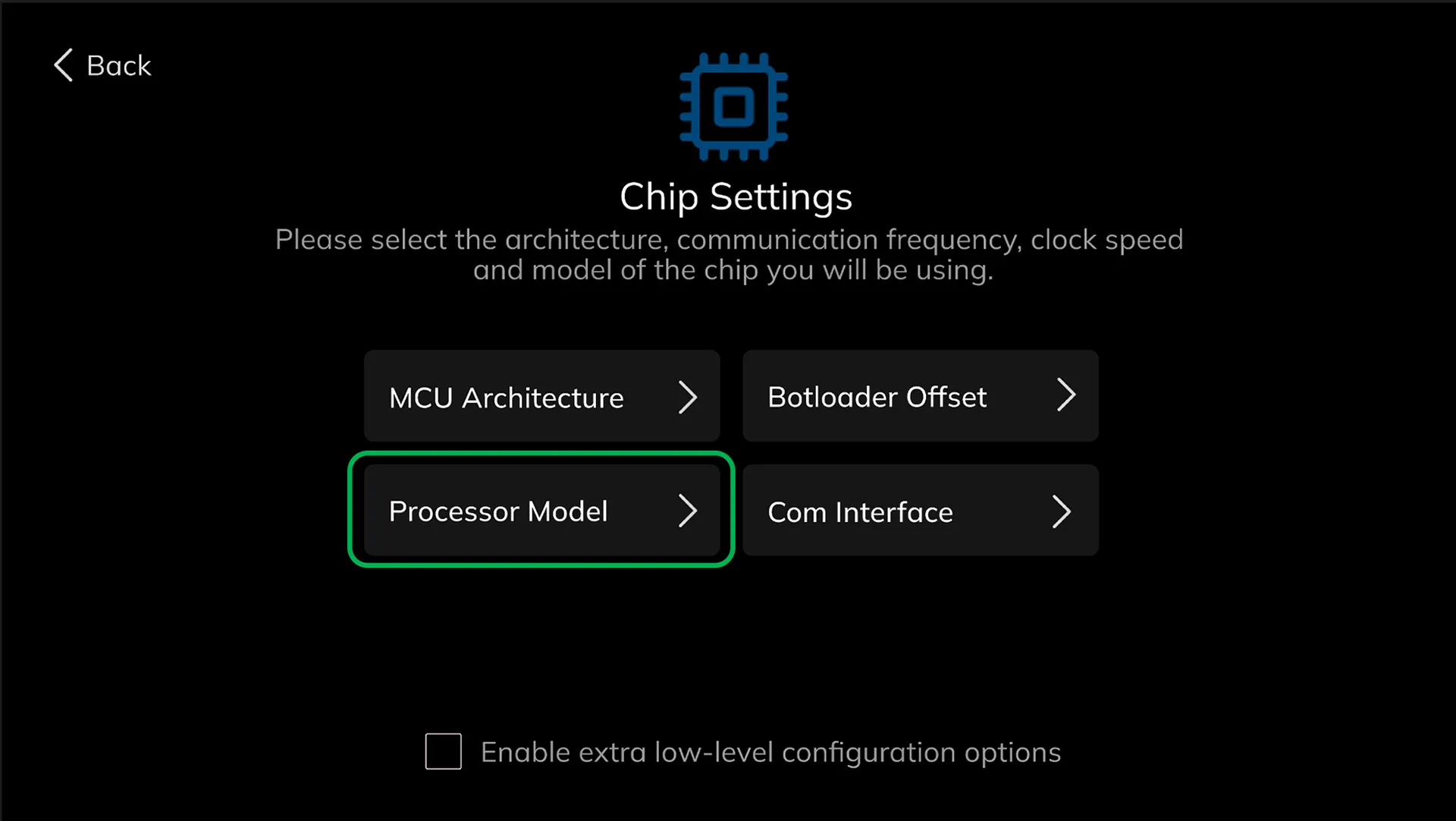The width and height of the screenshot is (1456, 821).
Task: Select the Botloader Offset label text
Action: (877, 397)
